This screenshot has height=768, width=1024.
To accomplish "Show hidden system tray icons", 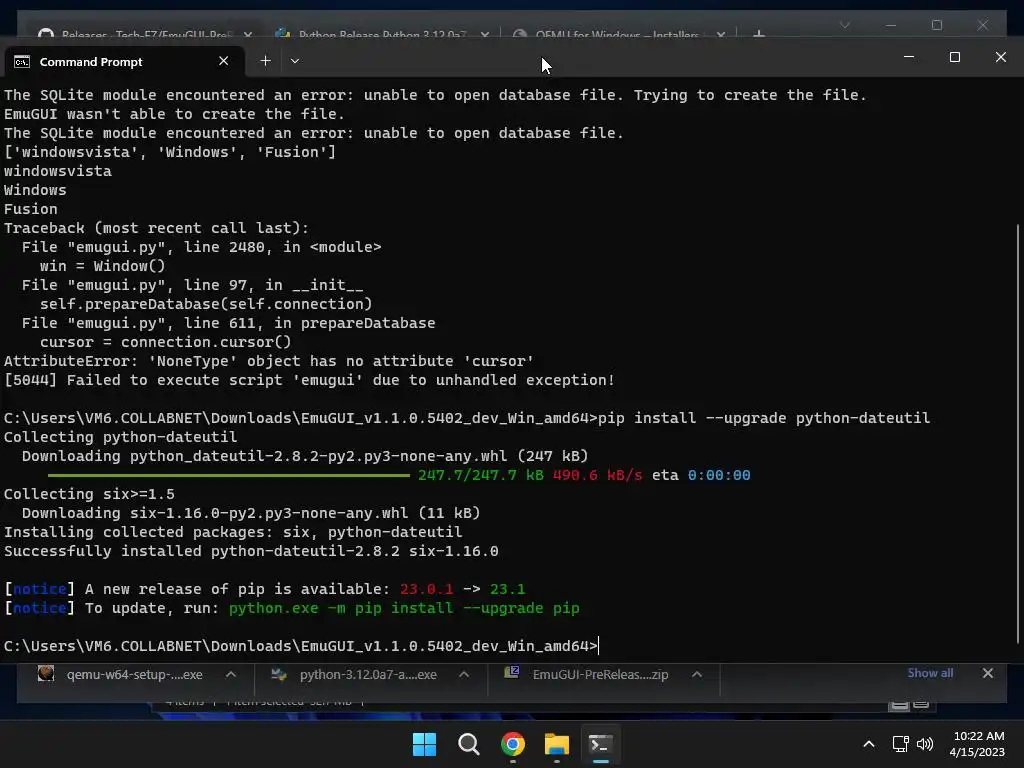I will click(x=869, y=744).
